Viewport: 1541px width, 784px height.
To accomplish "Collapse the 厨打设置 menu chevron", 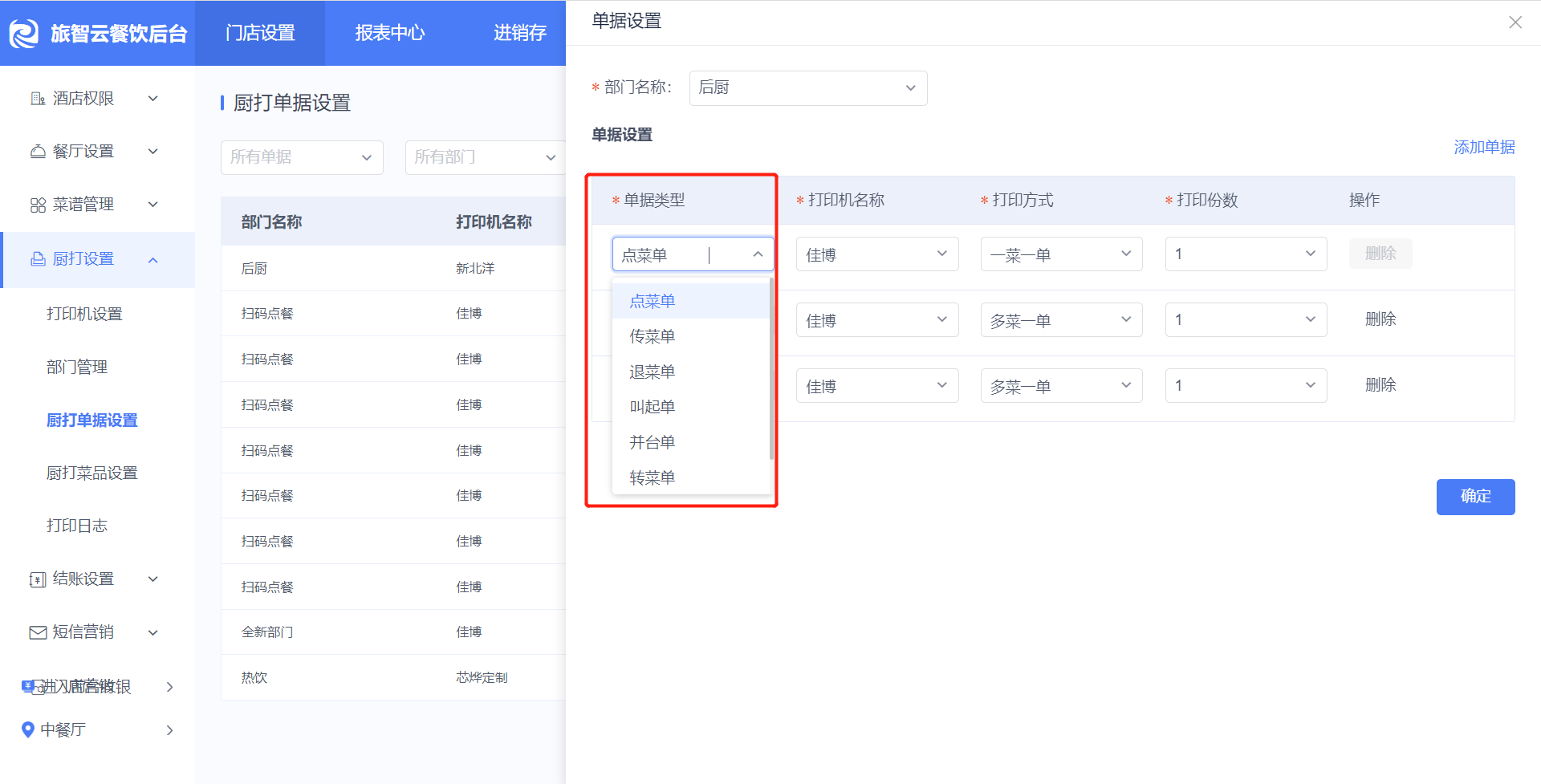I will tap(153, 260).
